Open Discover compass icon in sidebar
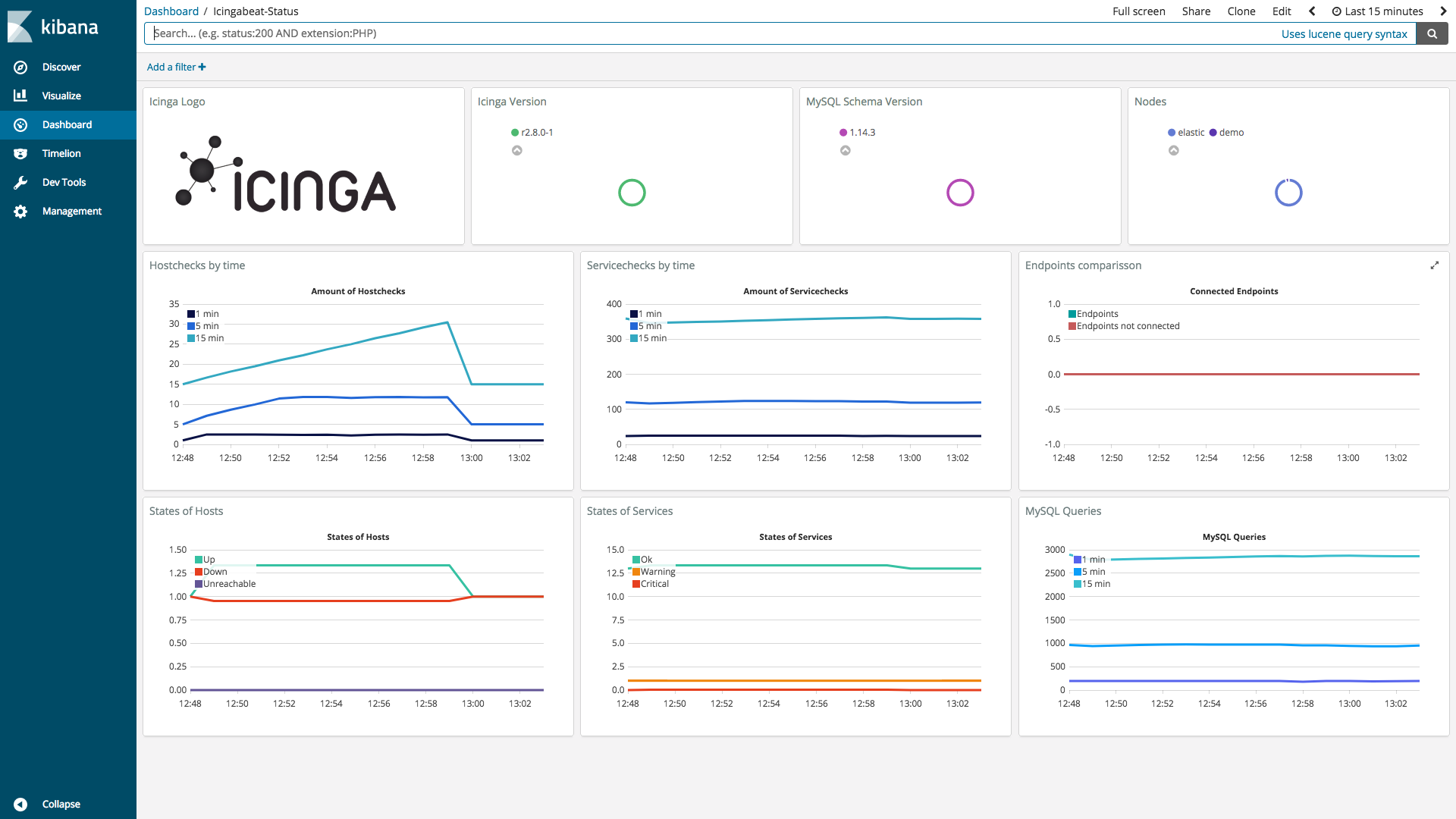This screenshot has width=1456, height=819. point(20,67)
